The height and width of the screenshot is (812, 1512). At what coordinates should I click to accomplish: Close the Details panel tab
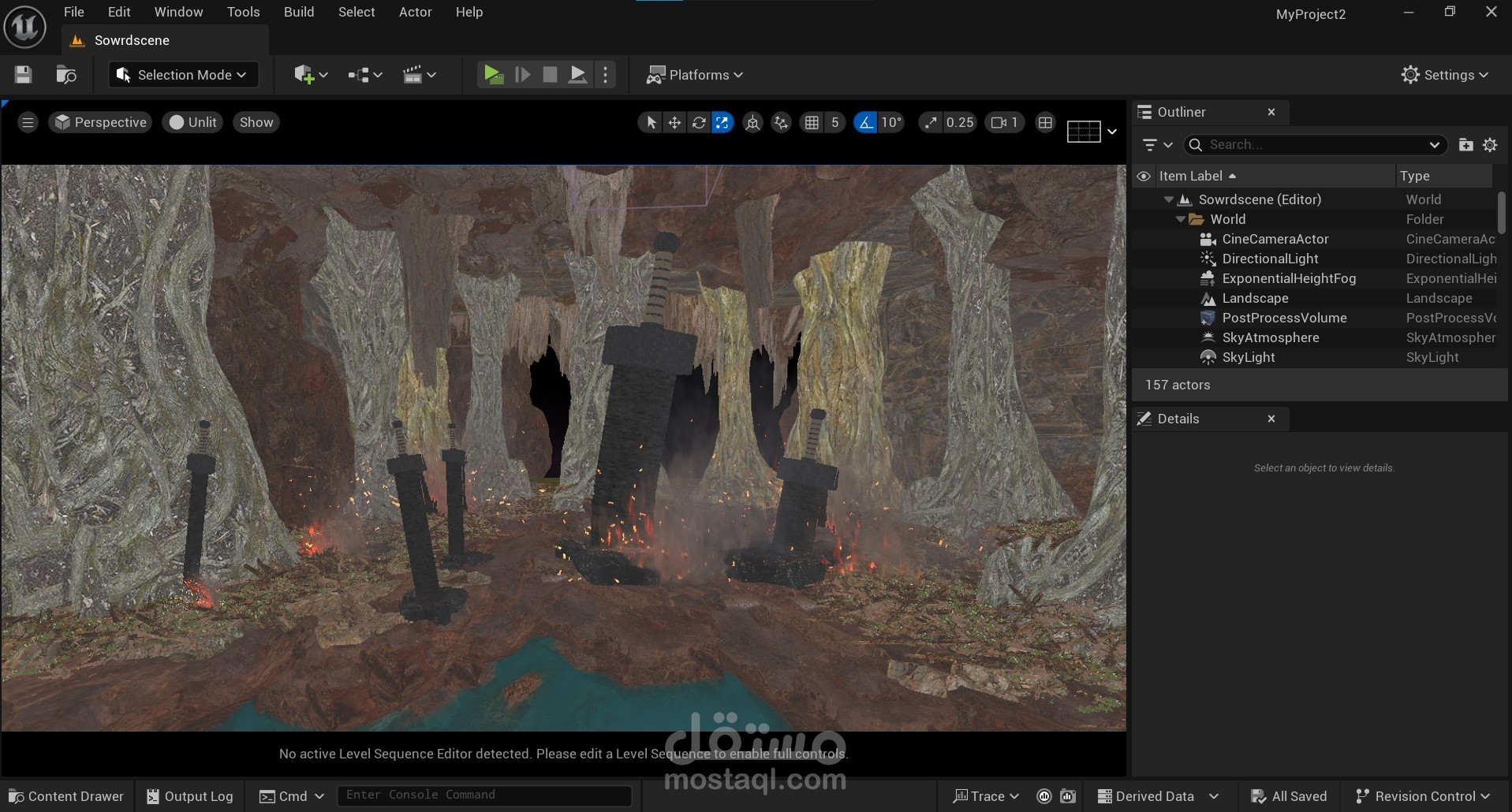[1271, 419]
